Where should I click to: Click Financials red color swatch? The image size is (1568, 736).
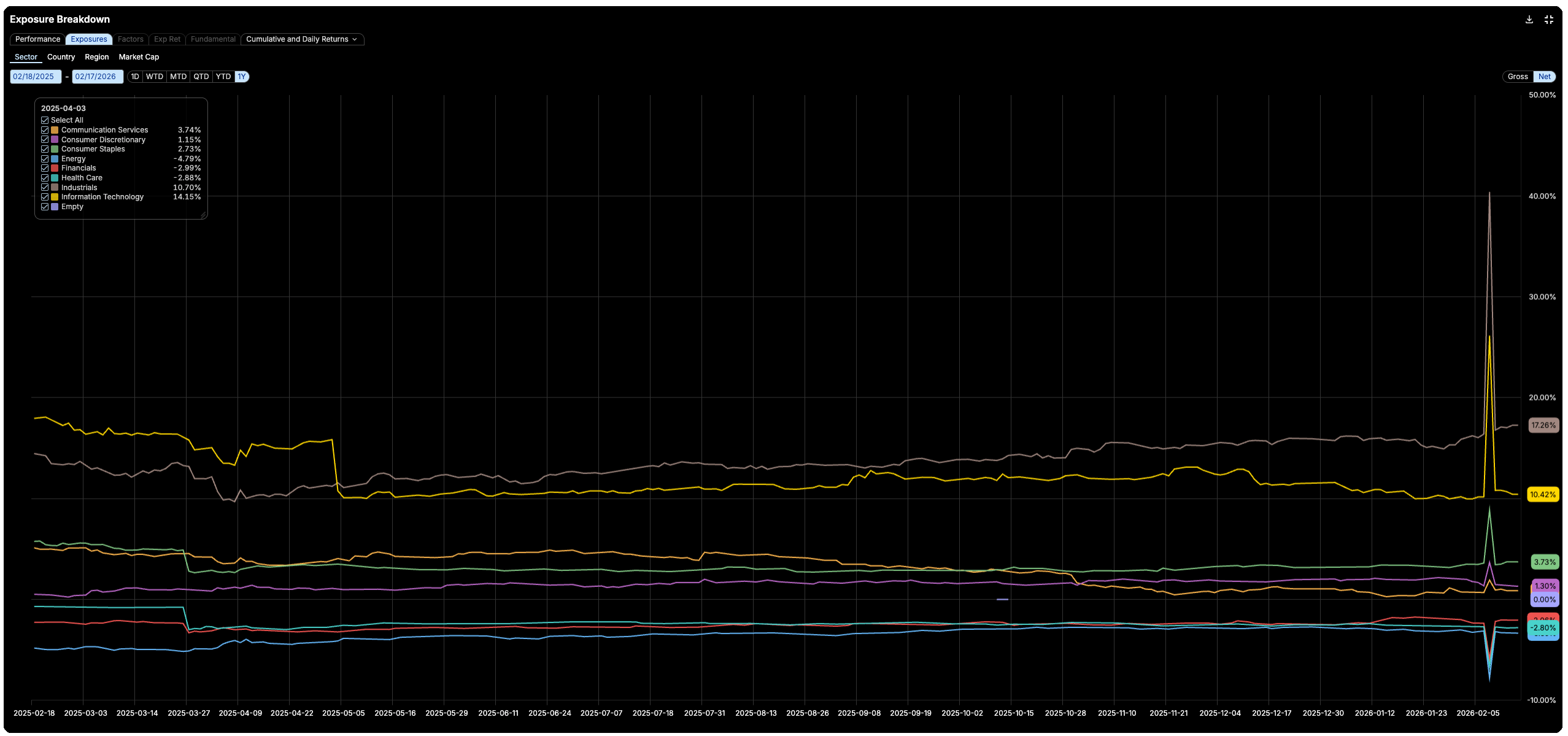(55, 168)
